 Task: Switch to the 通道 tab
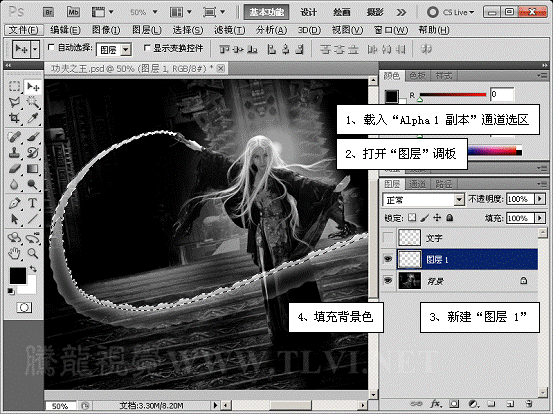[417, 184]
